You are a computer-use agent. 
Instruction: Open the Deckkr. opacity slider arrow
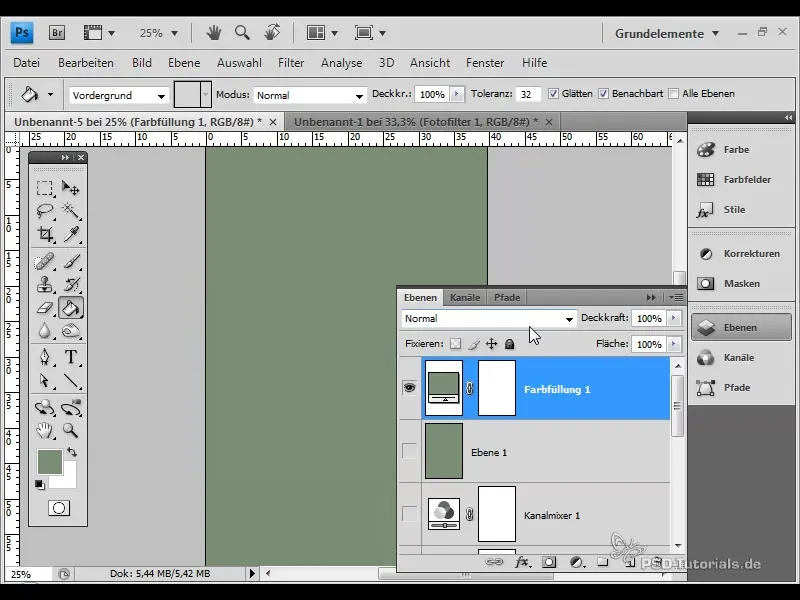[x=457, y=94]
